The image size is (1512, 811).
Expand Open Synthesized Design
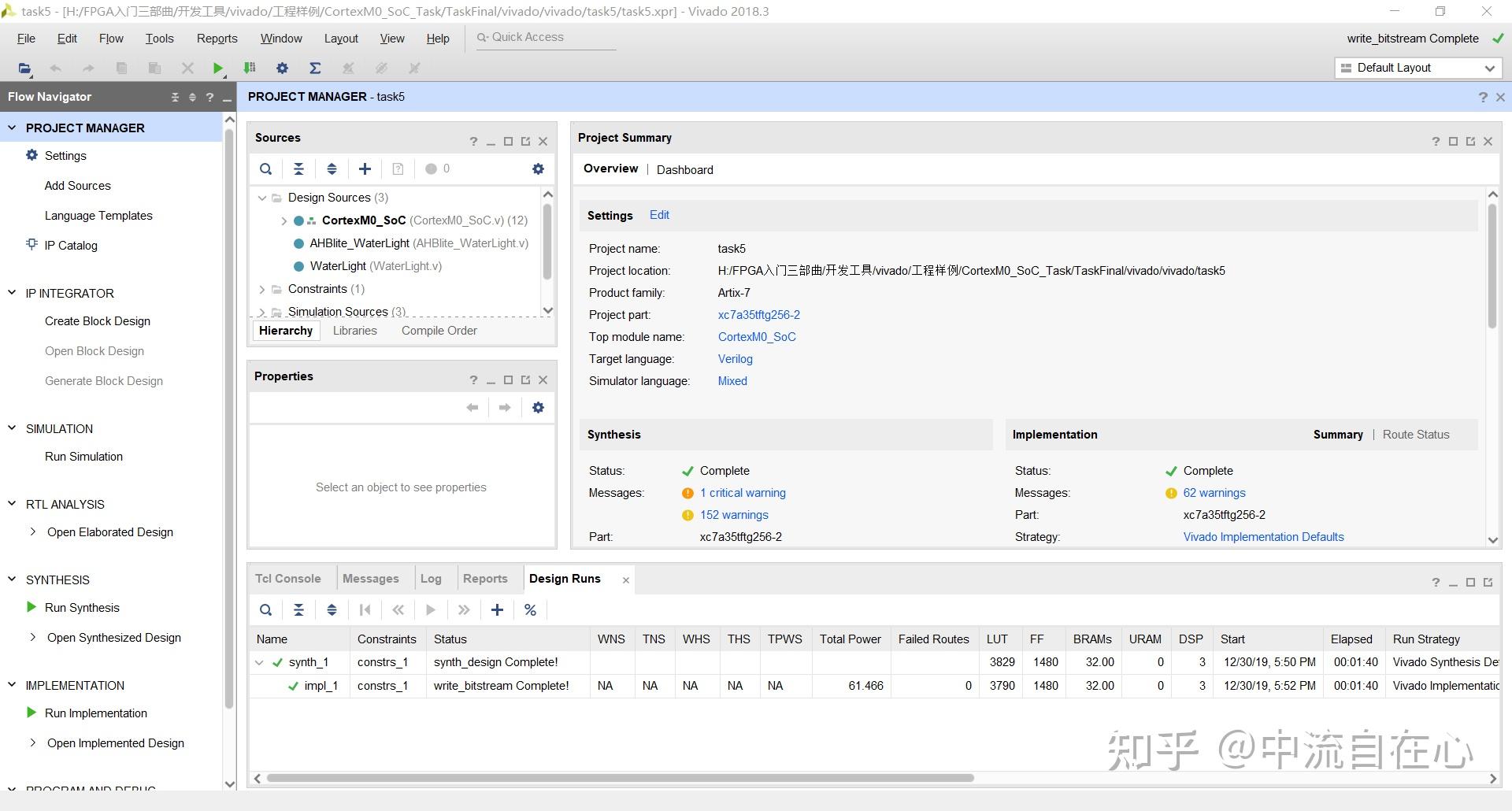pos(32,637)
